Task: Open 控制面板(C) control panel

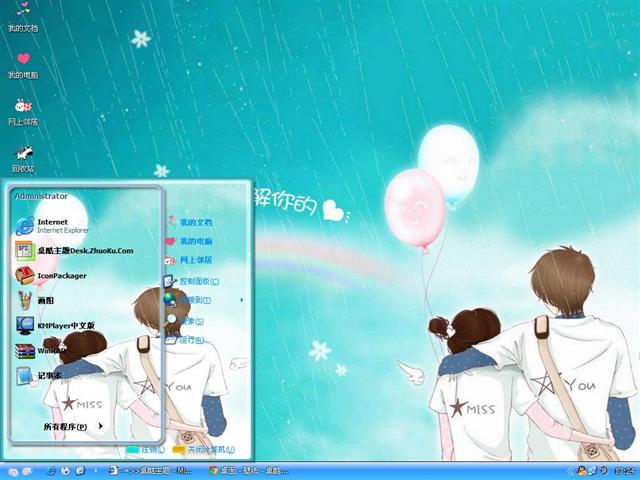Action: click(191, 281)
